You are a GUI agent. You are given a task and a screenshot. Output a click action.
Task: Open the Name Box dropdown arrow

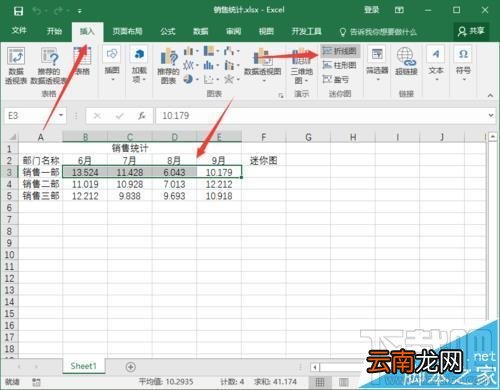click(61, 116)
